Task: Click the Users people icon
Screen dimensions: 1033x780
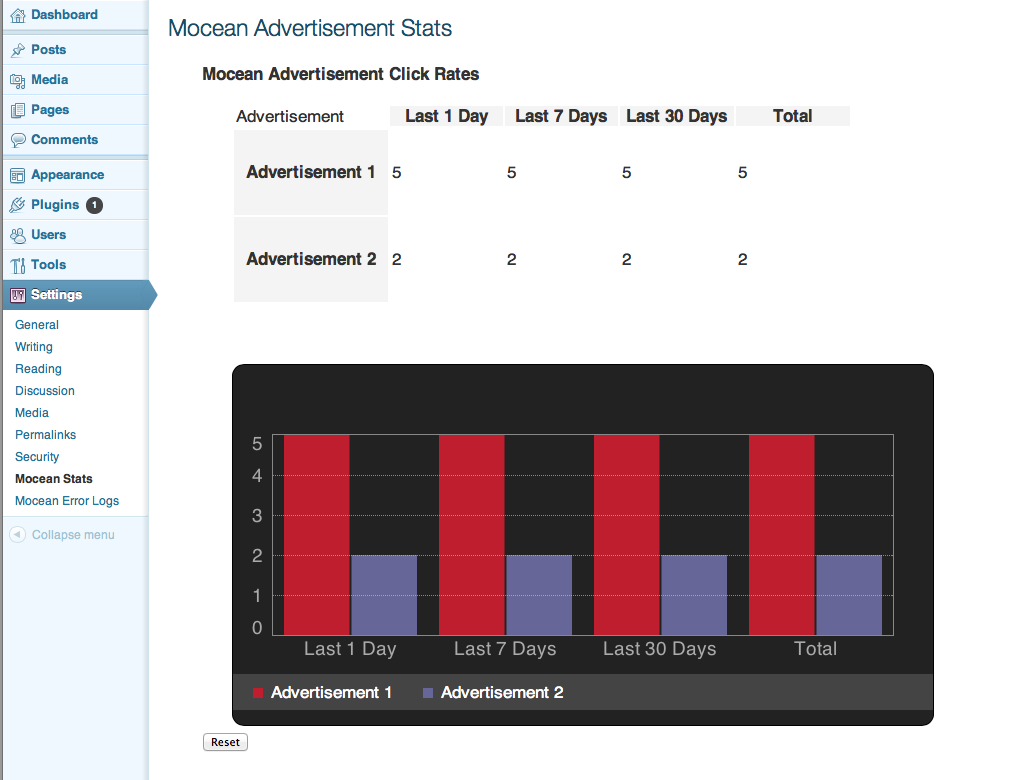Action: 18,235
